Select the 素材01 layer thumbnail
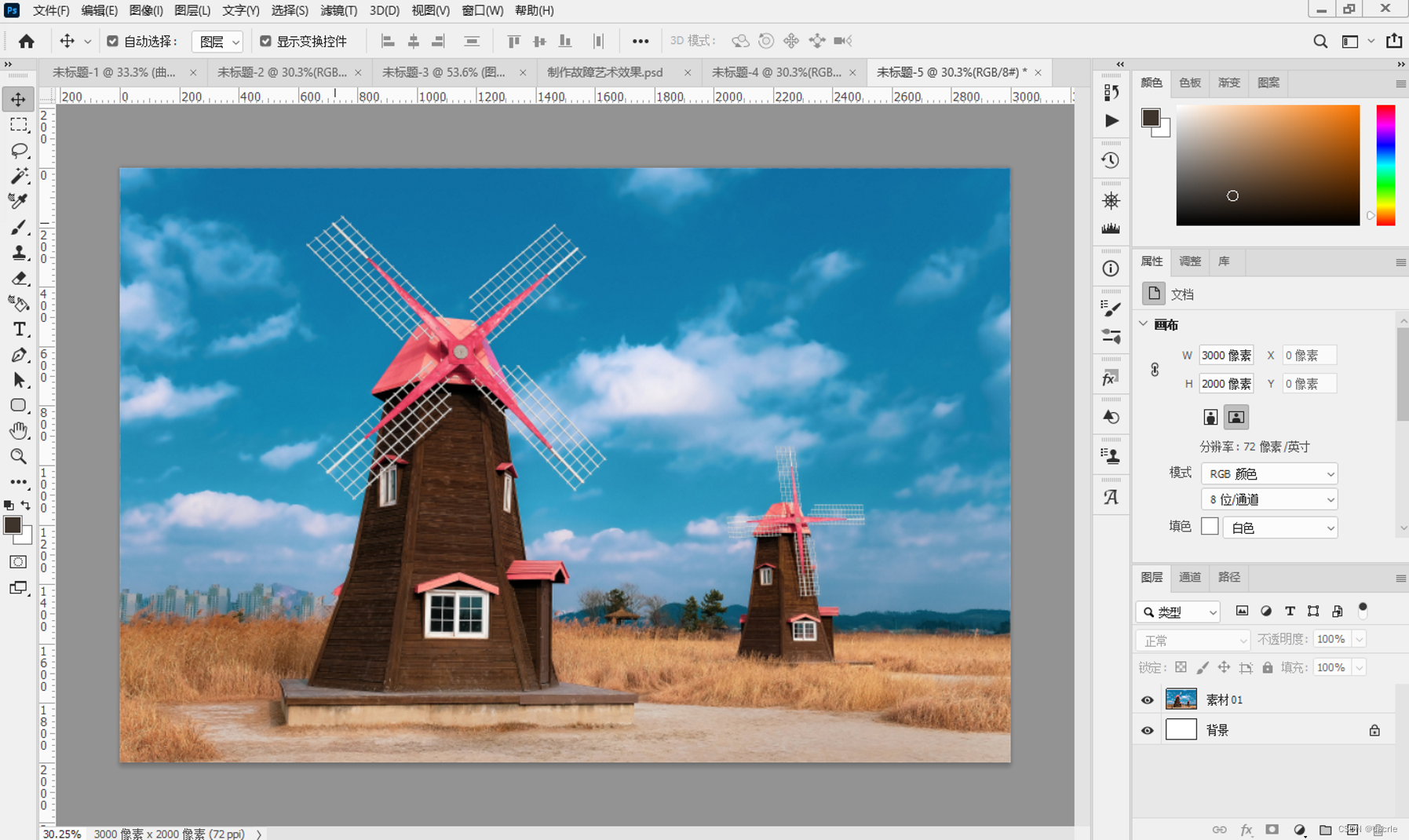Viewport: 1409px width, 840px height. 1181,699
